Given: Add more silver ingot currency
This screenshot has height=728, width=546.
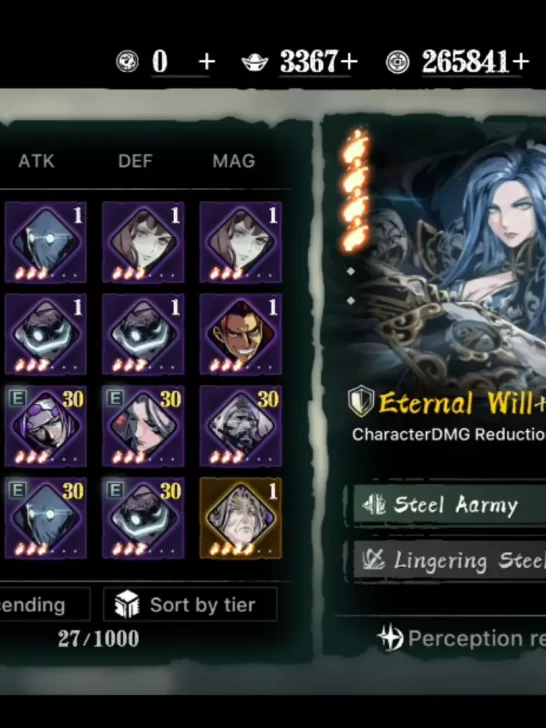Looking at the screenshot, I should coord(349,61).
